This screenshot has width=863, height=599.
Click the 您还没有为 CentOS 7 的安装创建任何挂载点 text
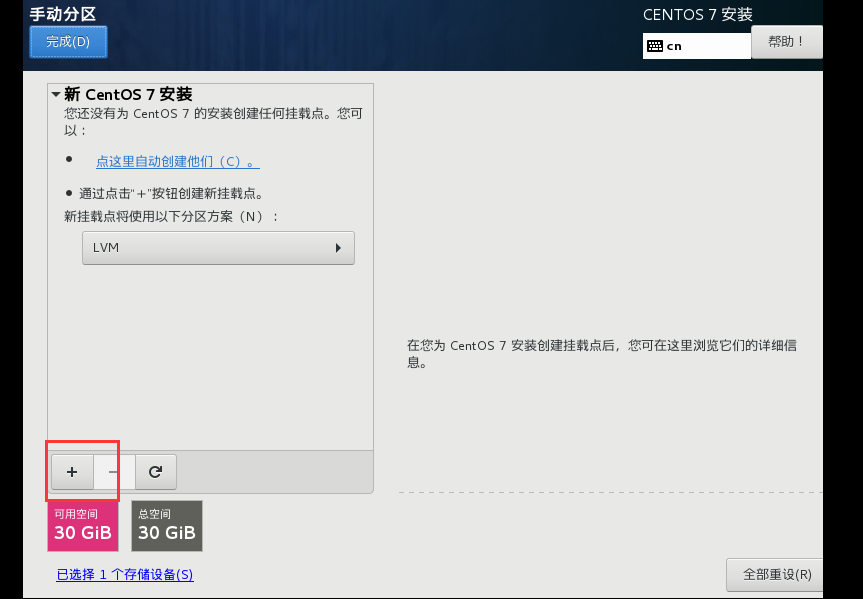tap(214, 122)
